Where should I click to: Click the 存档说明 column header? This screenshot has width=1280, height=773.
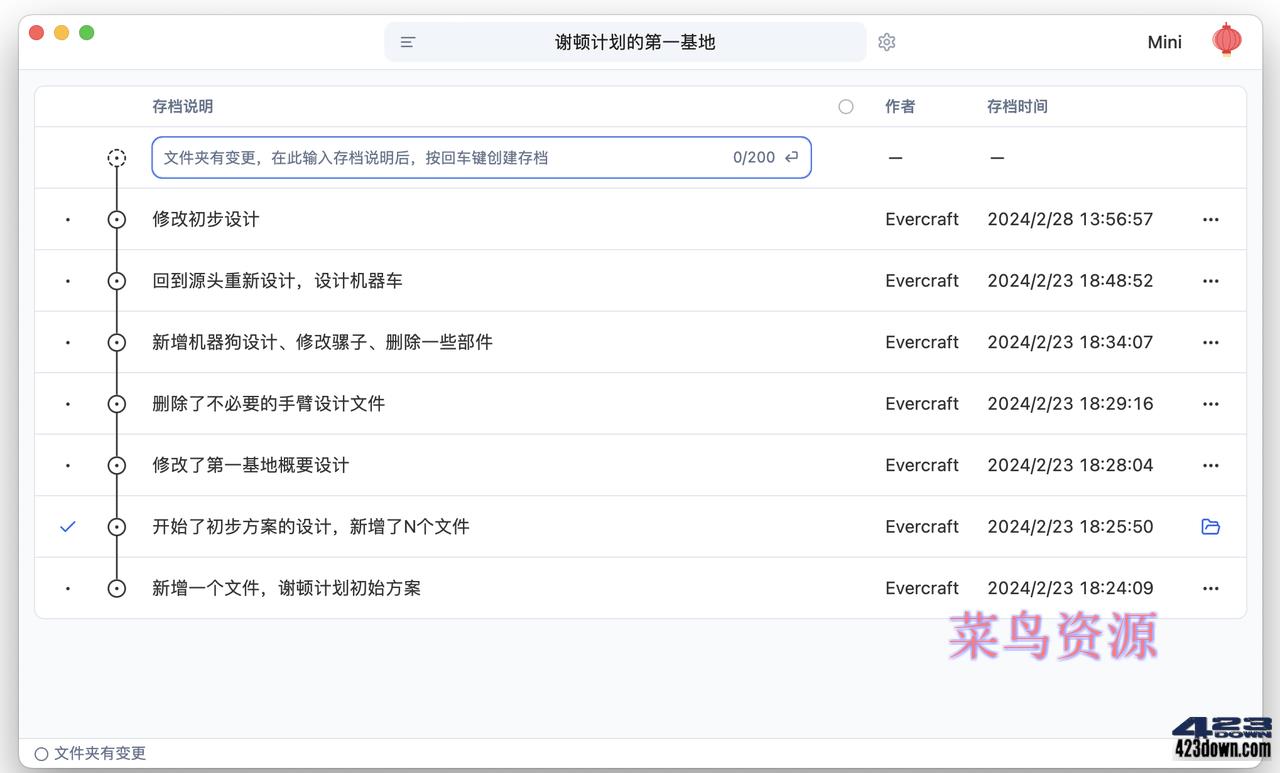click(x=183, y=106)
